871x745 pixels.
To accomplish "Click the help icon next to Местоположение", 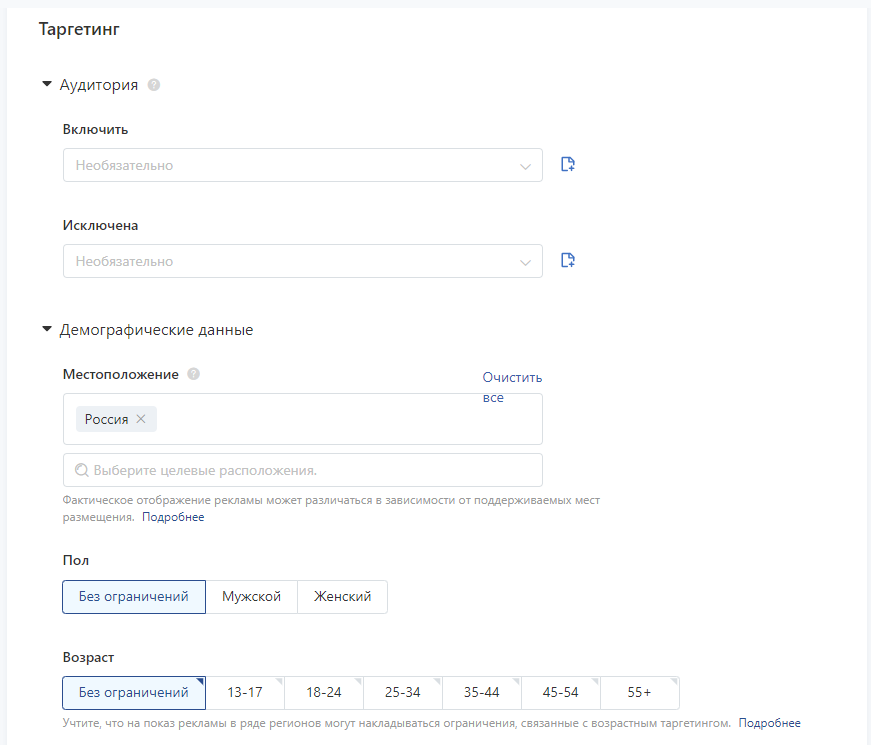I will [x=193, y=374].
